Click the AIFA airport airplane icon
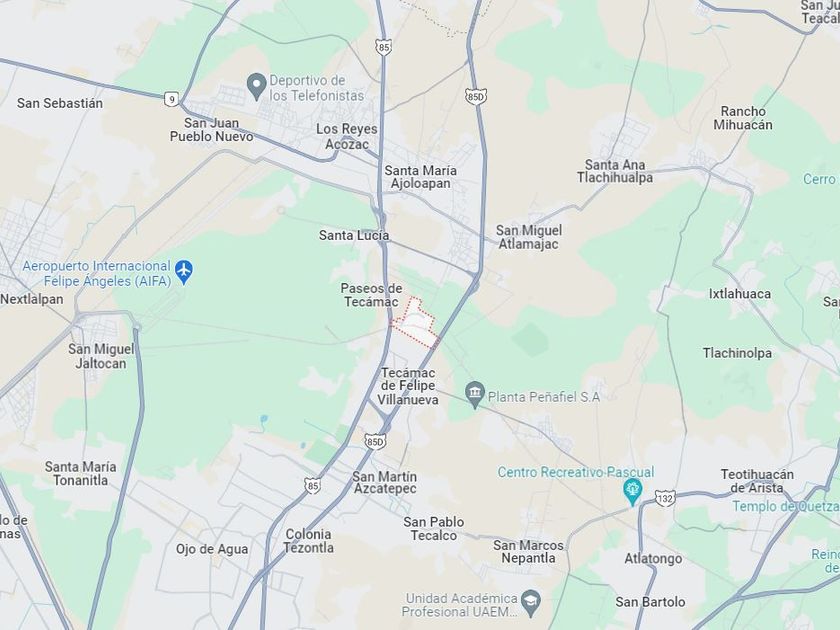Image resolution: width=840 pixels, height=630 pixels. click(x=184, y=272)
